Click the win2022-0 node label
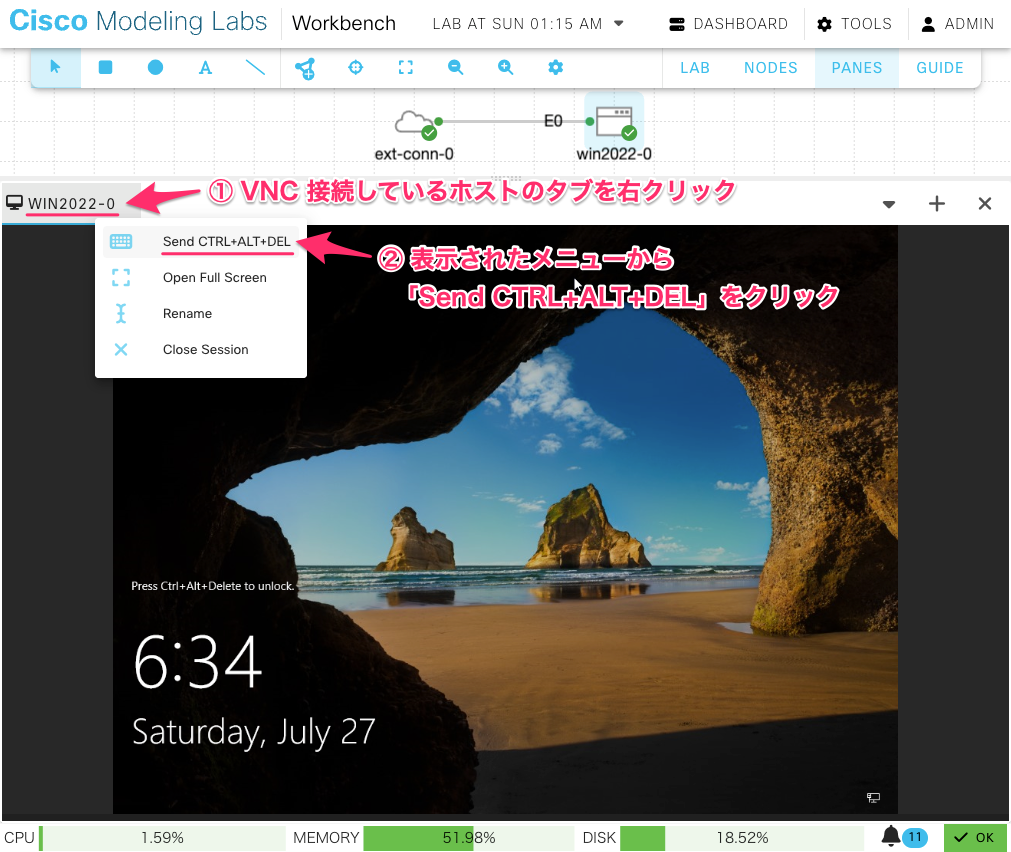Screen dimensions: 1011x852 (614, 154)
